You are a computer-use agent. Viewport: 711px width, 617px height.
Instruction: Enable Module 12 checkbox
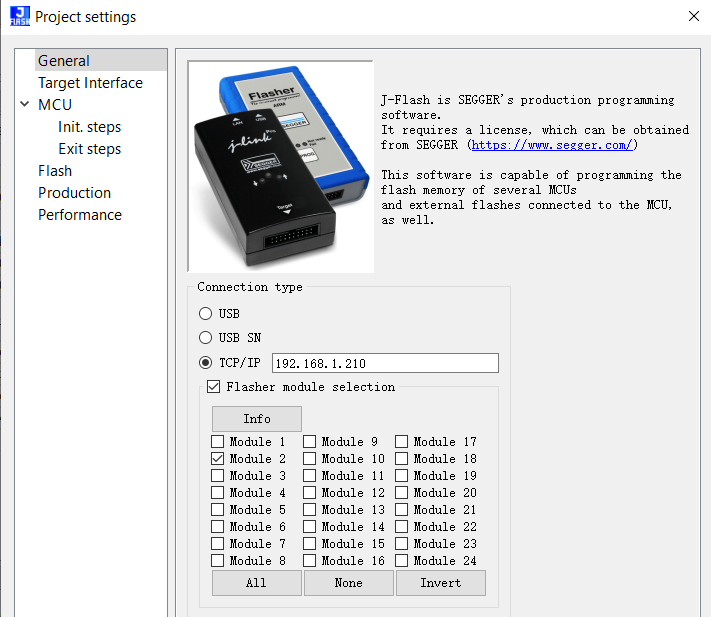310,492
